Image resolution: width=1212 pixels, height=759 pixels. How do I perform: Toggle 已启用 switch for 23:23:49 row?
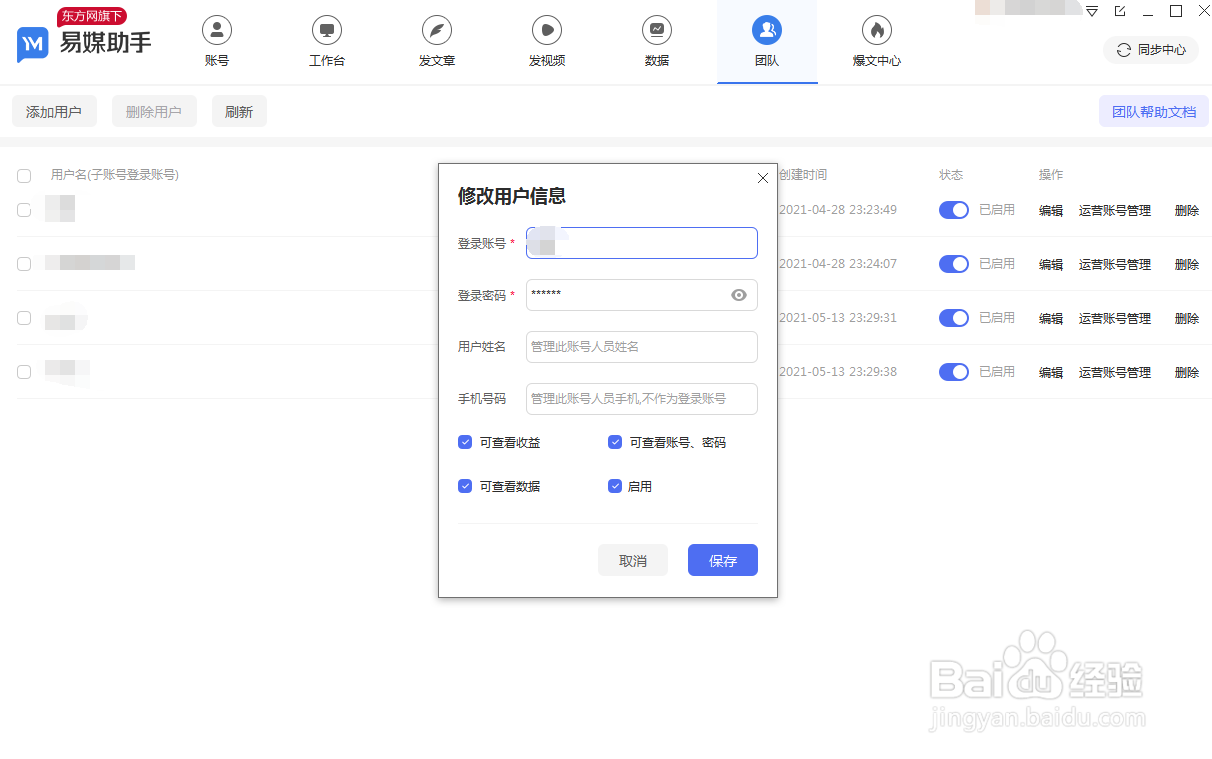click(x=954, y=210)
